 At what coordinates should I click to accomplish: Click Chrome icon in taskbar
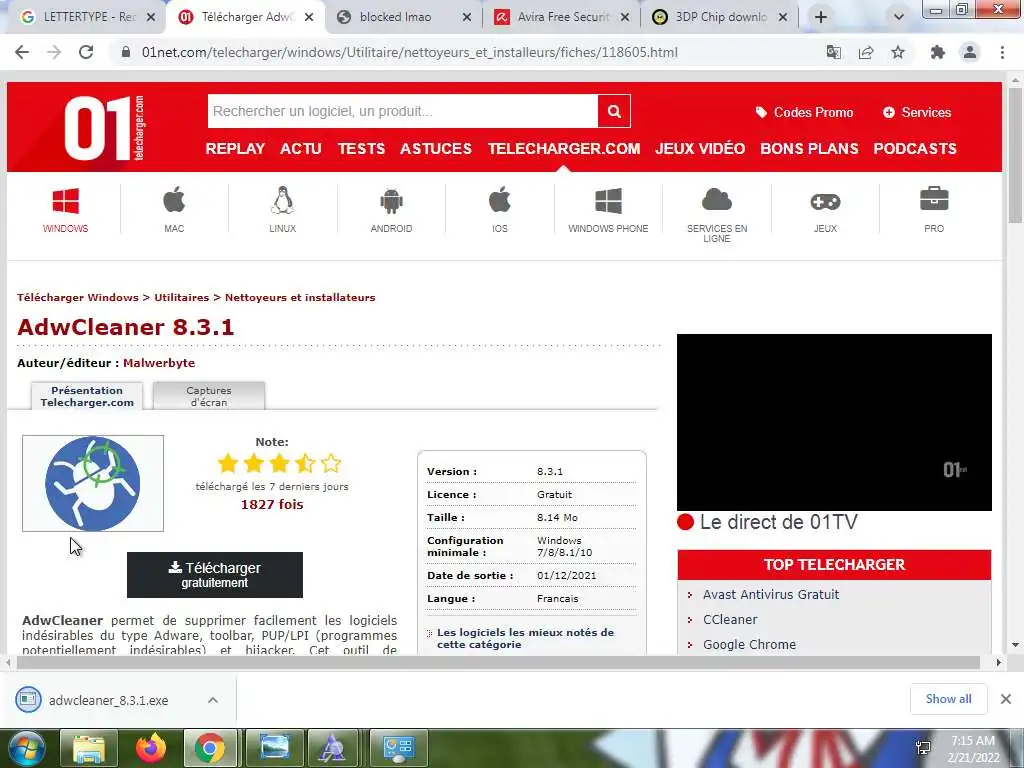(210, 748)
